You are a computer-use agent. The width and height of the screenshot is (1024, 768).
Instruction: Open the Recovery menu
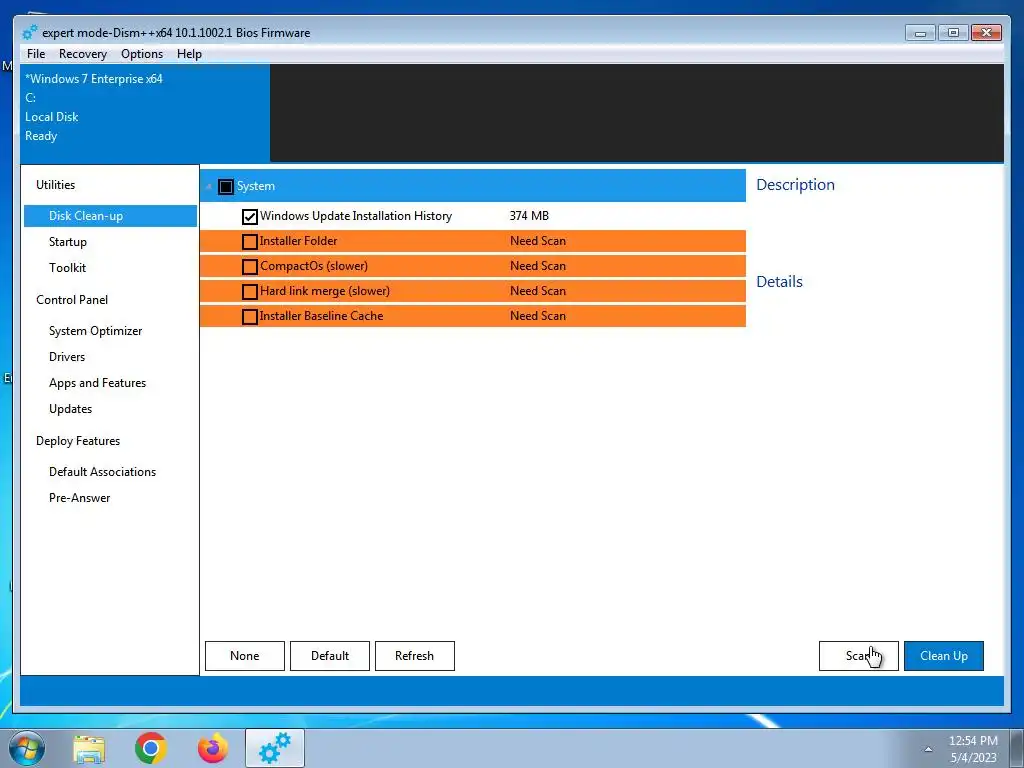(82, 54)
